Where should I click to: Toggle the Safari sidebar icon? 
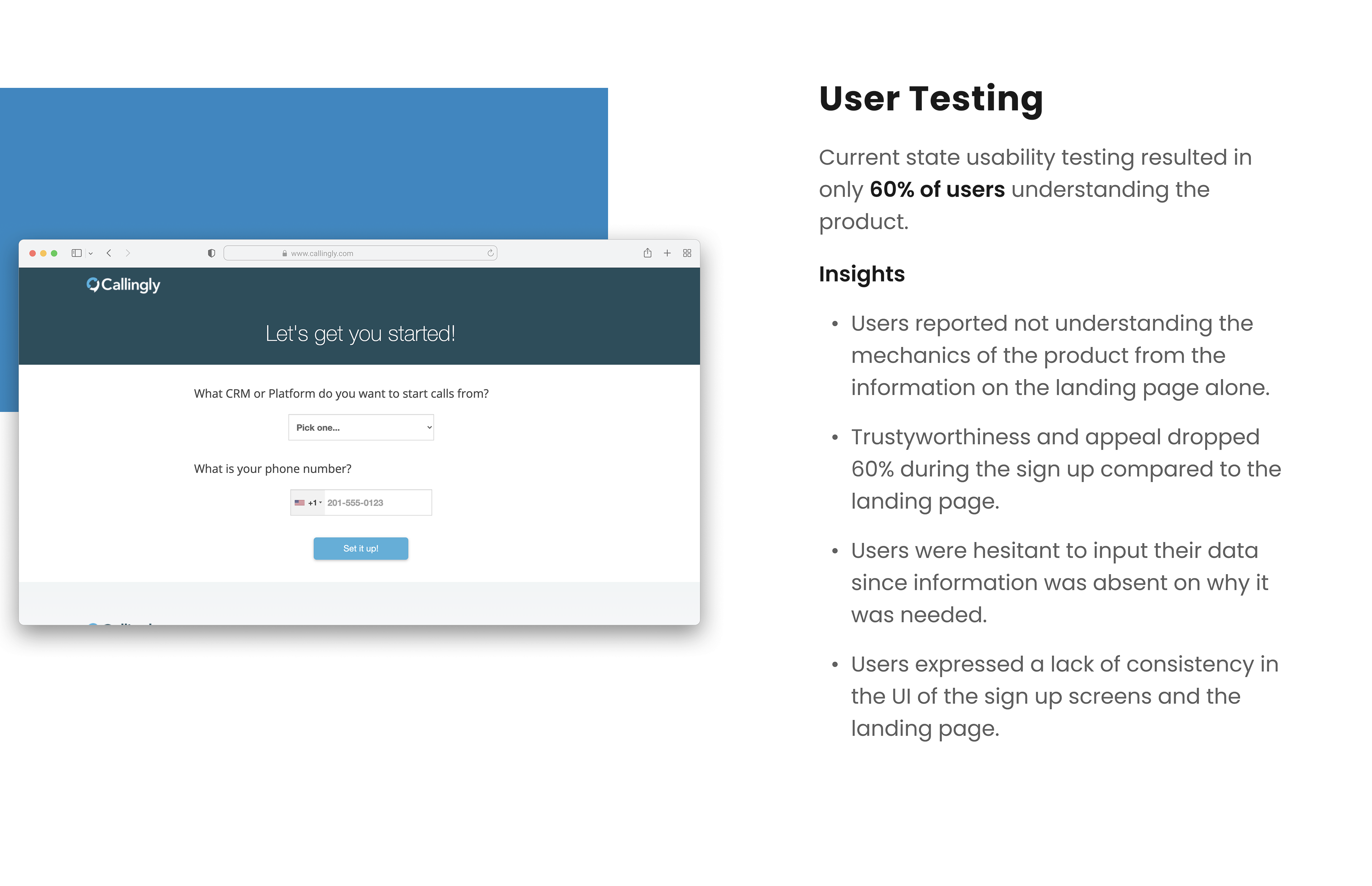click(76, 253)
